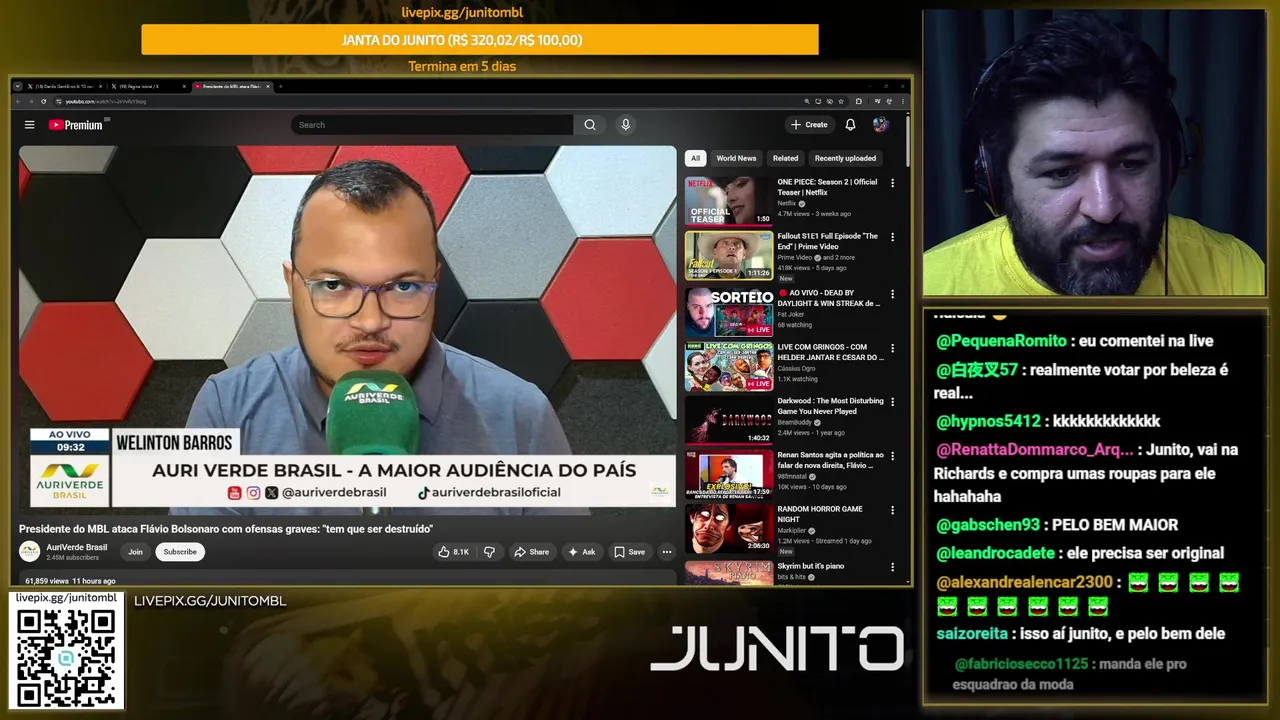Click the magnifier search button

click(x=590, y=125)
